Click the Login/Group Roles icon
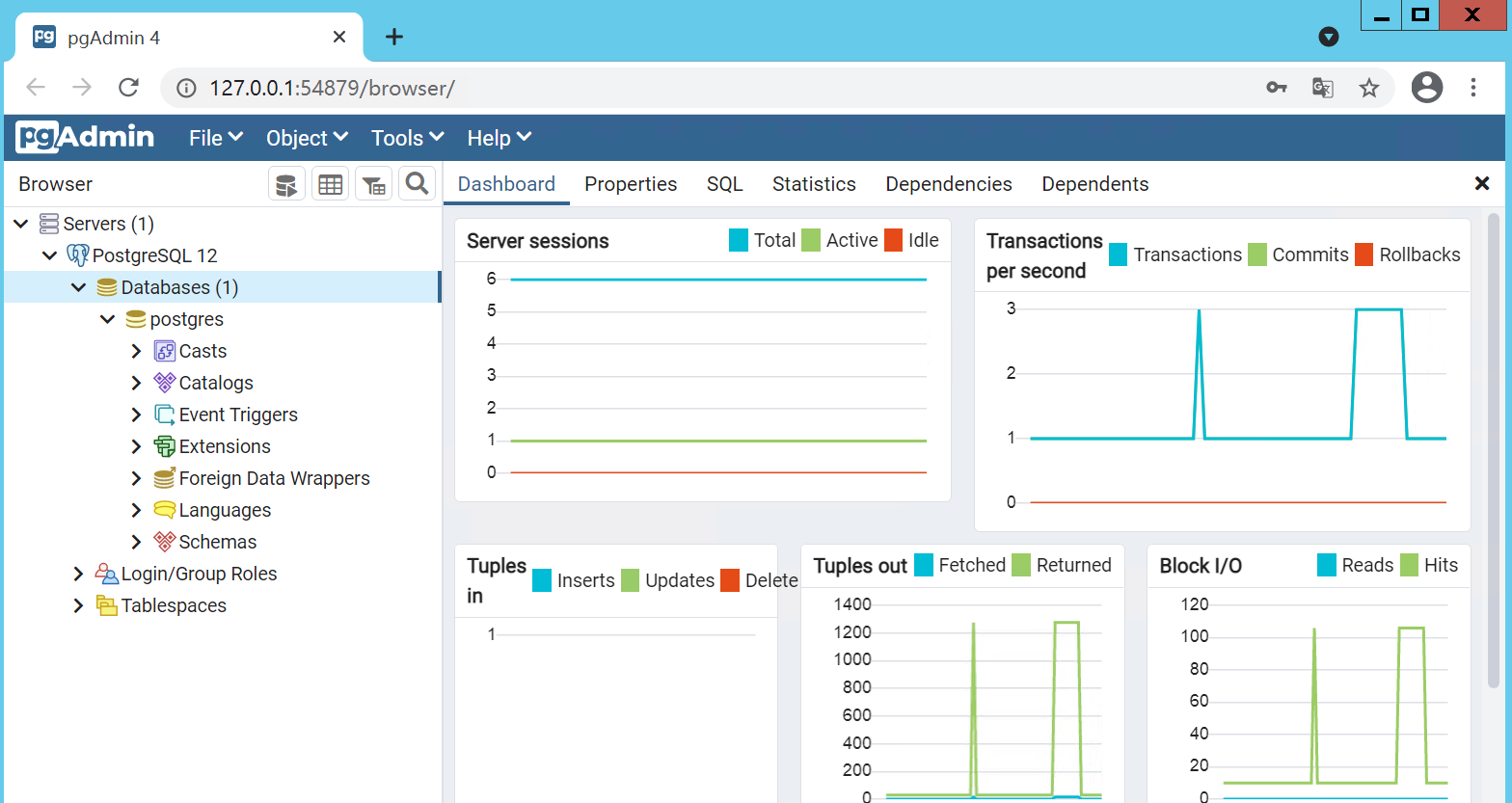Screen dimensions: 1512x803 coord(107,574)
